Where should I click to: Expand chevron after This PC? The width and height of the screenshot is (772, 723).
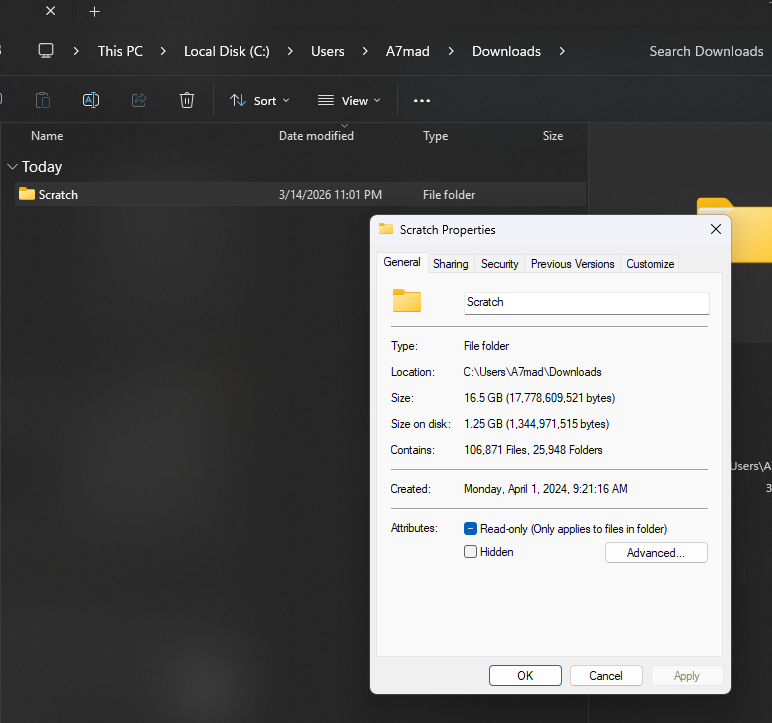tap(163, 51)
